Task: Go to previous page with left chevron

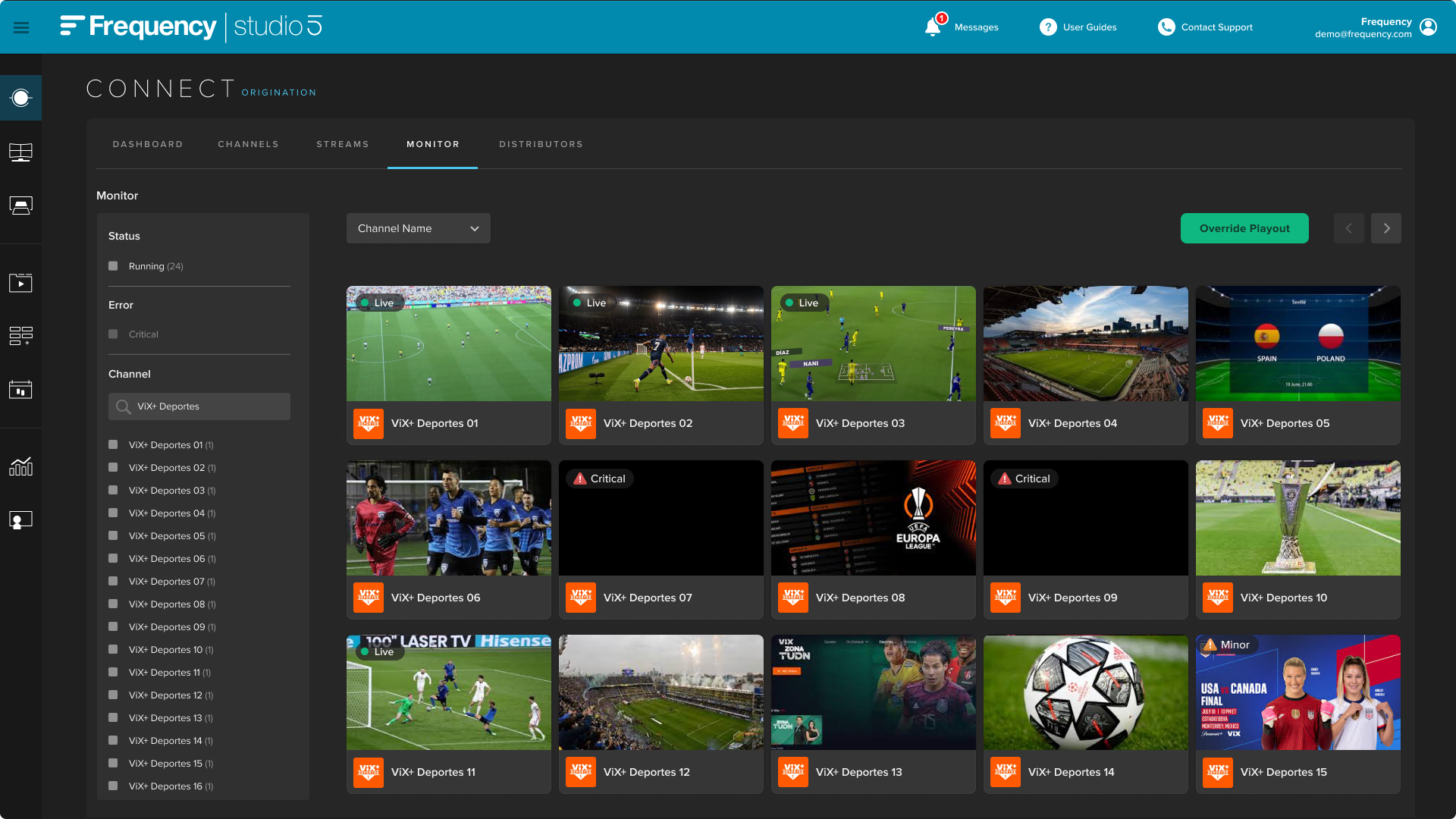Action: (x=1348, y=228)
